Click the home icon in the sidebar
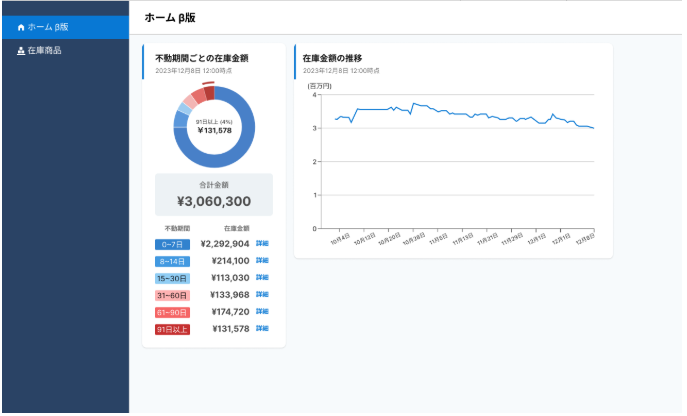Viewport: 687px width, 416px height. (x=20, y=27)
